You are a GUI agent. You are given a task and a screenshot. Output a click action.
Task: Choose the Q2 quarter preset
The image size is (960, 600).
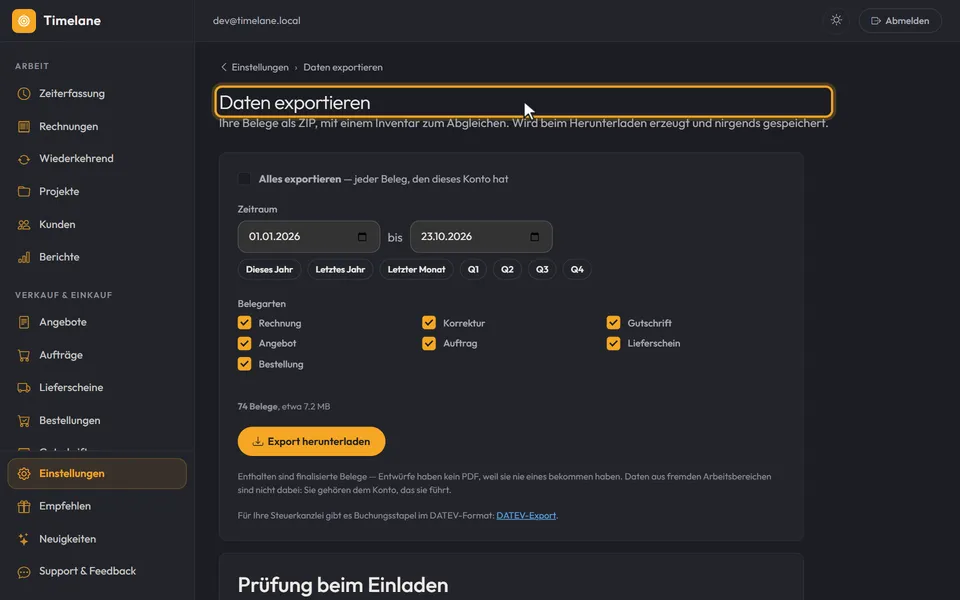pyautogui.click(x=508, y=269)
